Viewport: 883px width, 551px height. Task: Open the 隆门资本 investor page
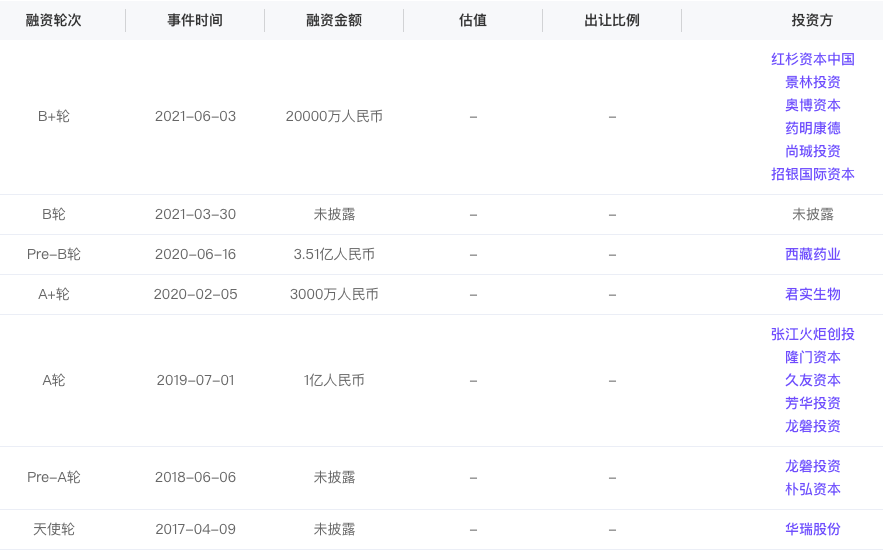[812, 358]
